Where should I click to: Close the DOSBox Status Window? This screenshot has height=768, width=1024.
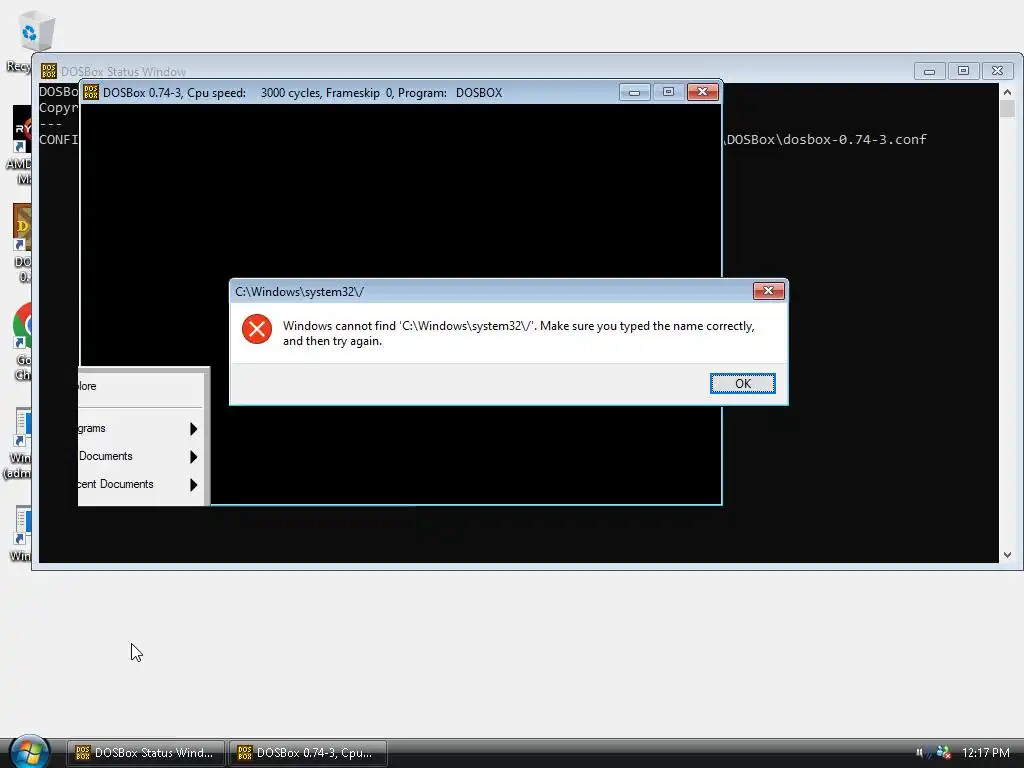pyautogui.click(x=997, y=71)
